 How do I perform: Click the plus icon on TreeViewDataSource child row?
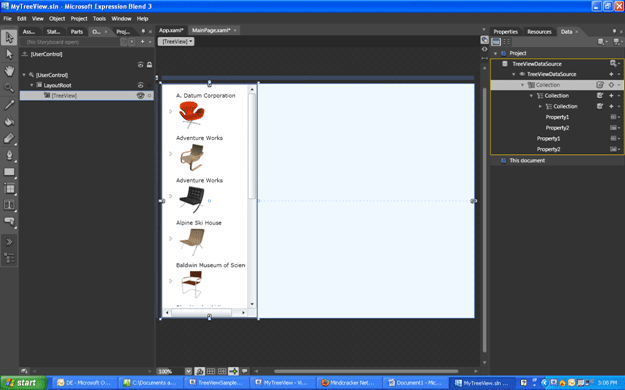(611, 74)
